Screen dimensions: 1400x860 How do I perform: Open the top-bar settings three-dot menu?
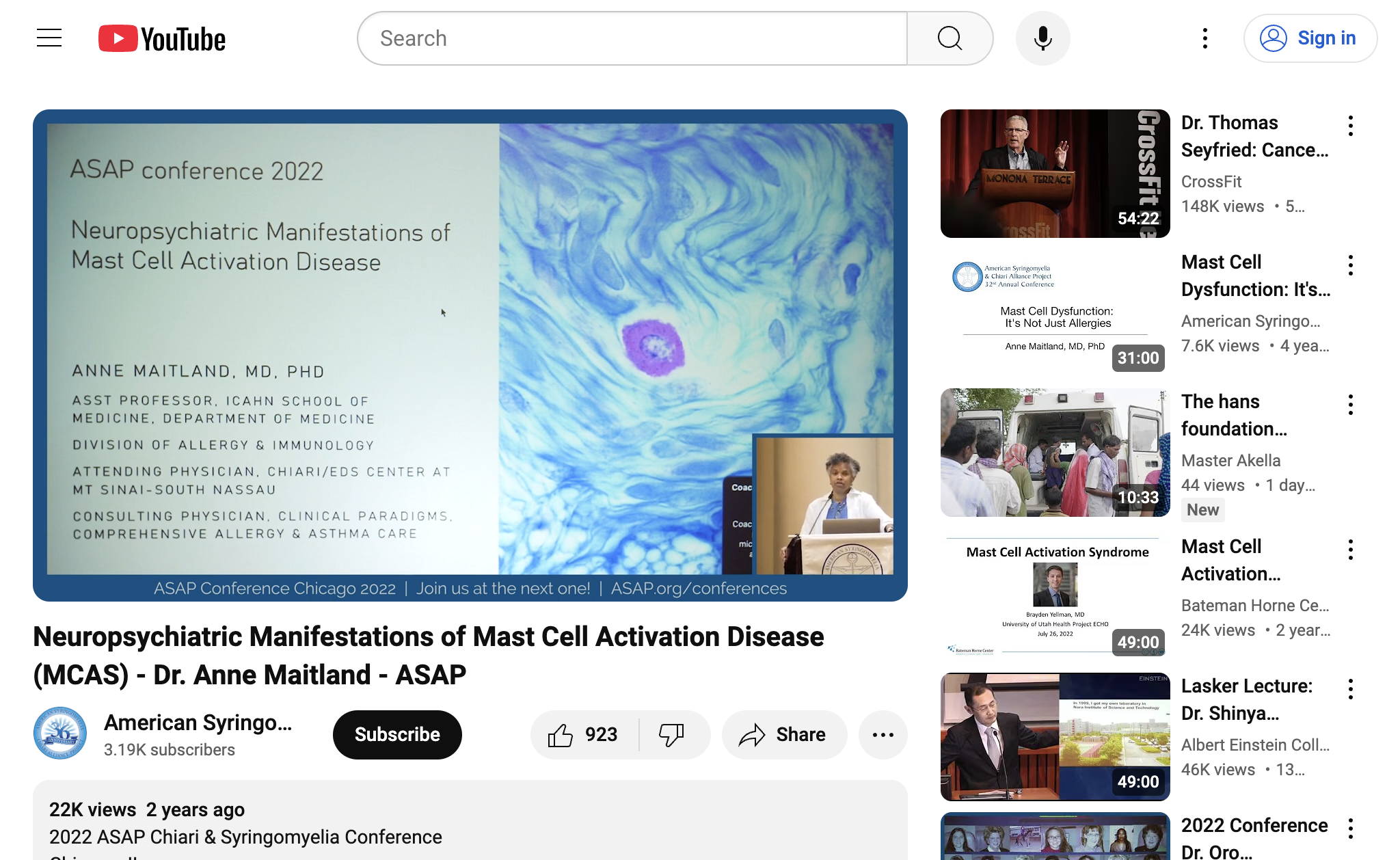pyautogui.click(x=1205, y=38)
